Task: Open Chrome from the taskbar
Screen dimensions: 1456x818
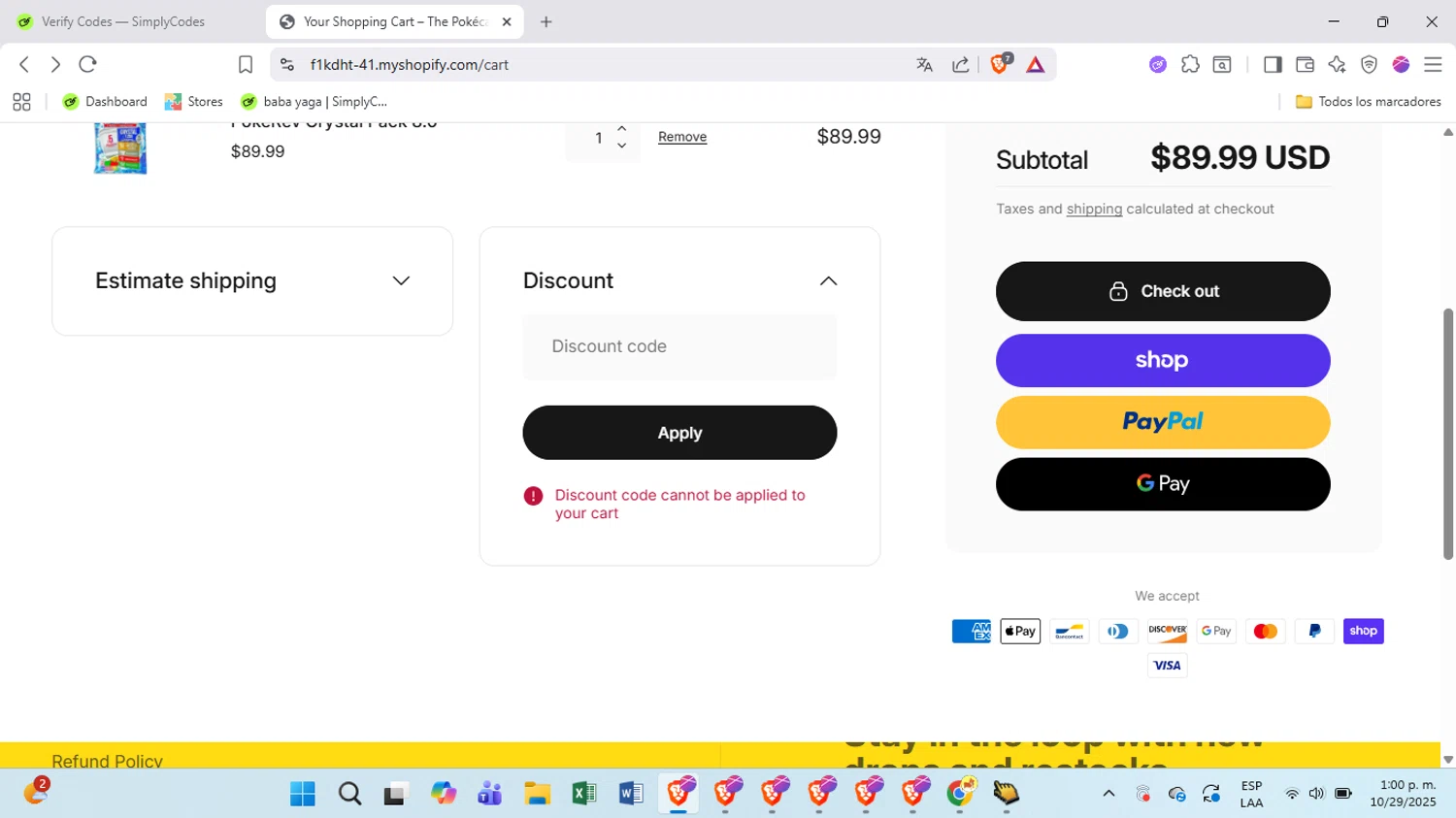Action: tap(960, 793)
